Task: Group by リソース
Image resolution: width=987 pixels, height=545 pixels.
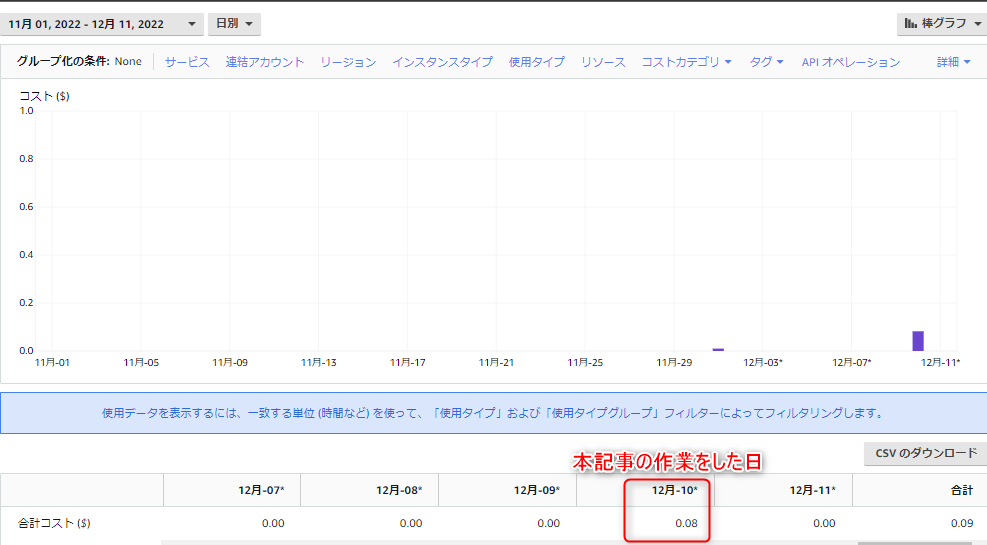Action: pyautogui.click(x=603, y=62)
